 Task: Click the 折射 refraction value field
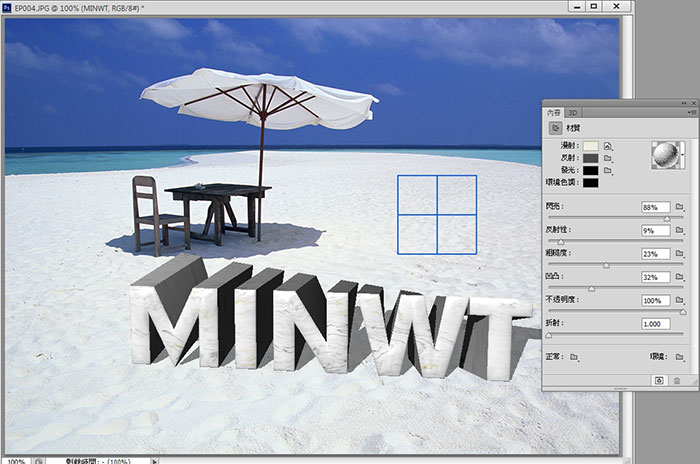[655, 324]
